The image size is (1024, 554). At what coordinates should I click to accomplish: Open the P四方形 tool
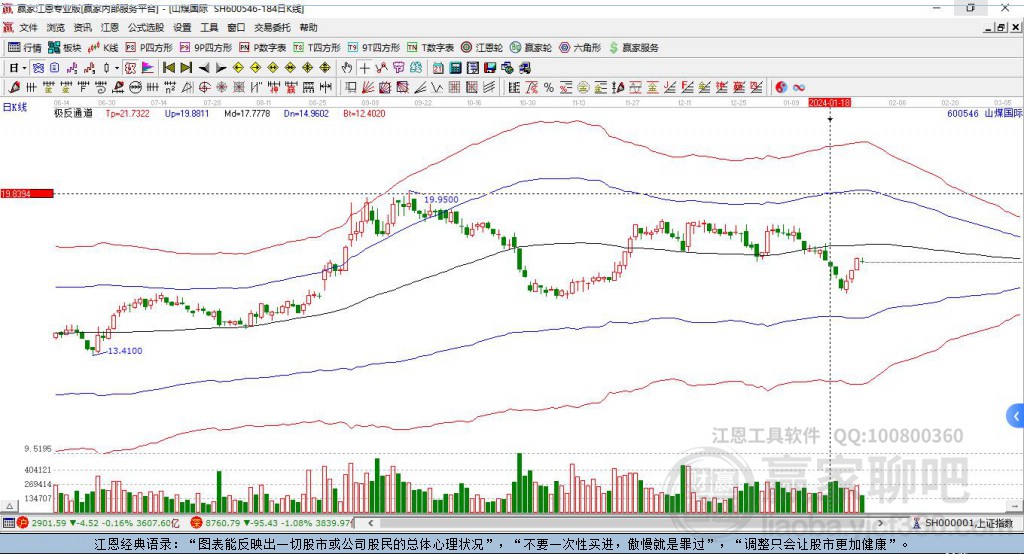click(149, 48)
